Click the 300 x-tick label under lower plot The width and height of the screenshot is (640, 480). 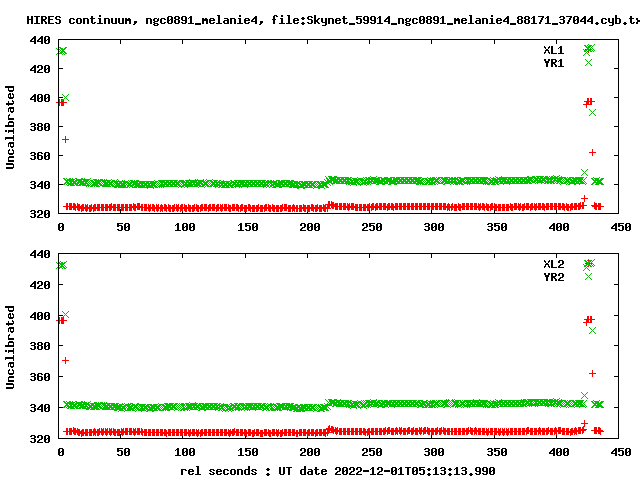[434, 452]
